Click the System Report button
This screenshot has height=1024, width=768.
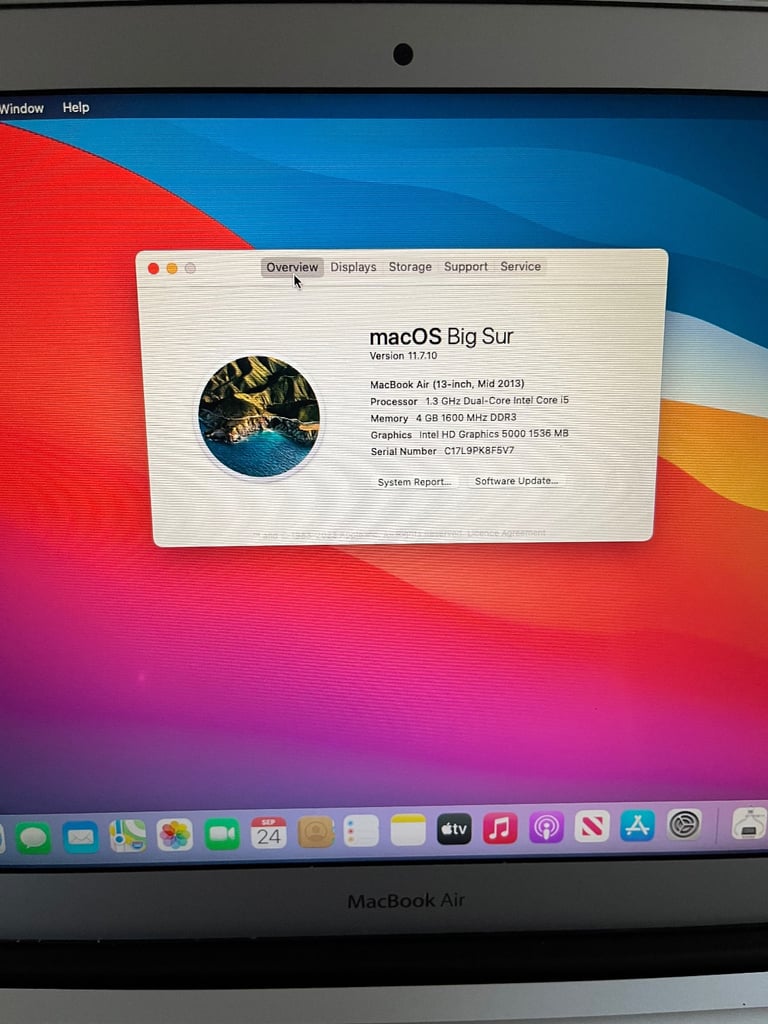[x=414, y=482]
